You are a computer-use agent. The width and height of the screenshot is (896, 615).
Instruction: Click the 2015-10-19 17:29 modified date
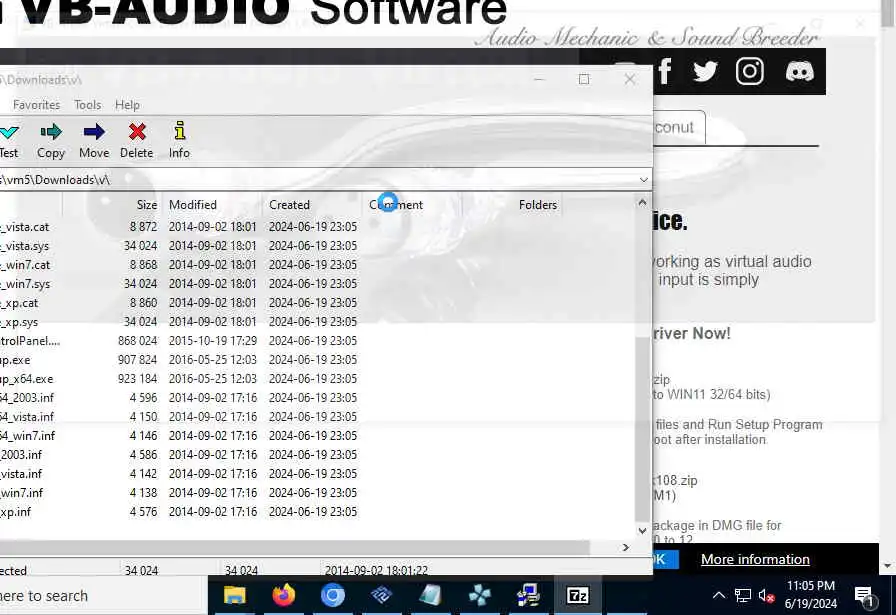pos(213,341)
